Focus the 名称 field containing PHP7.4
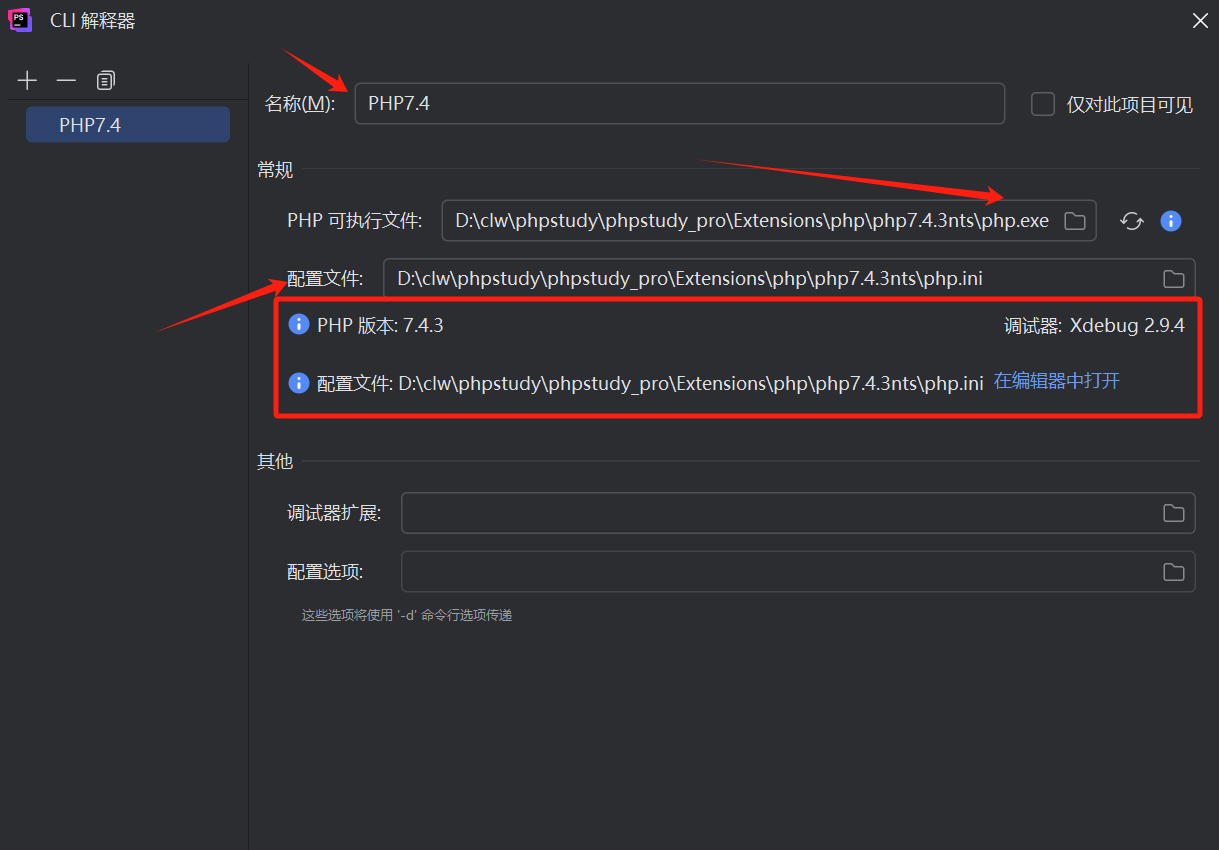1219x850 pixels. [x=680, y=103]
